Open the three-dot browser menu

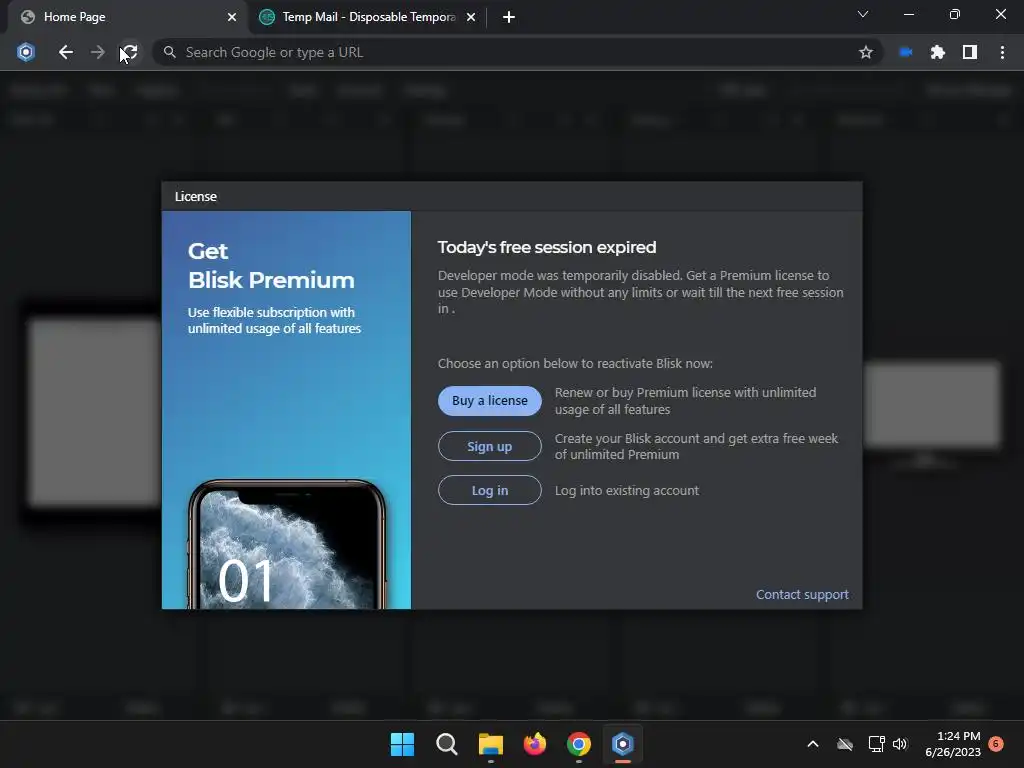1002,52
